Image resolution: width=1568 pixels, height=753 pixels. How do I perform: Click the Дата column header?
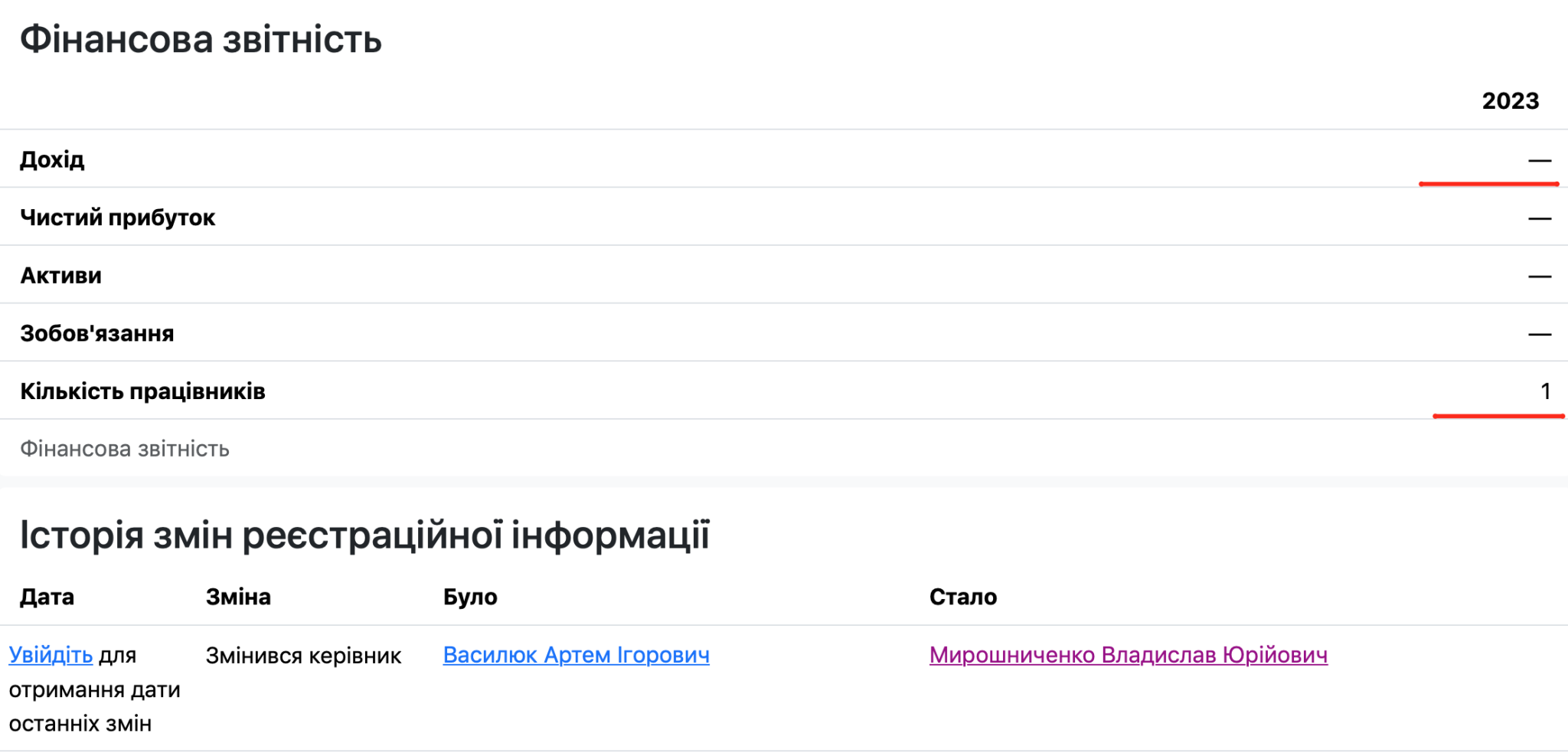[x=47, y=597]
